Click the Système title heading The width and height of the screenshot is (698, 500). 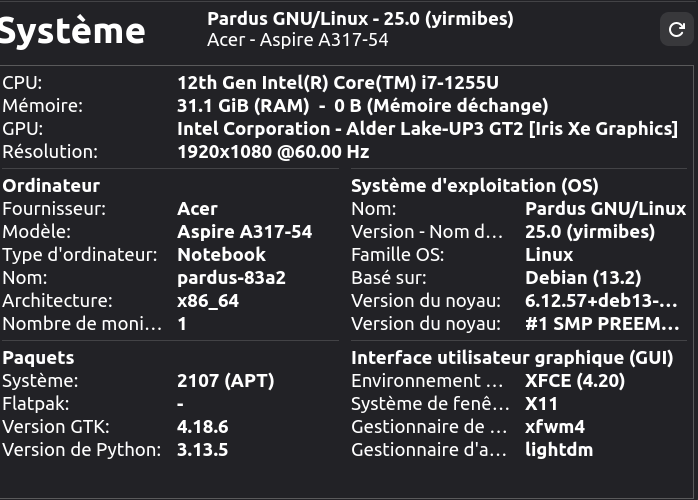(x=73, y=30)
